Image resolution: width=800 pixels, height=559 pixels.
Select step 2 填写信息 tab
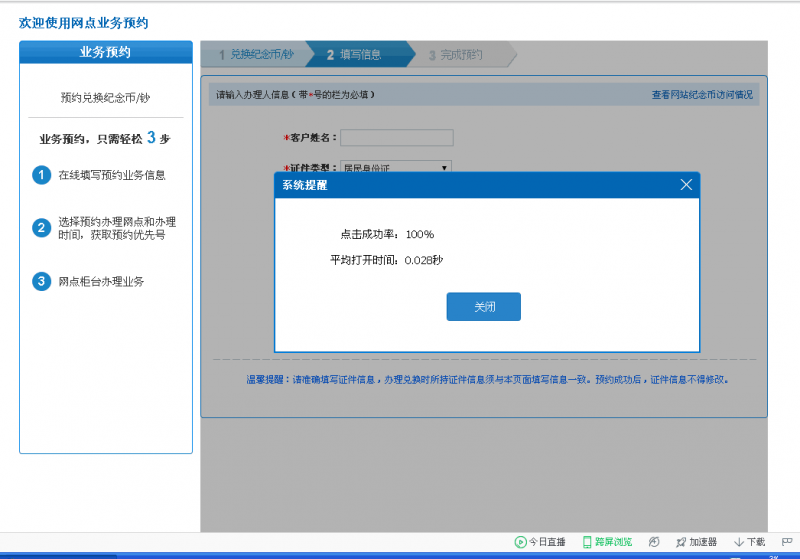(x=355, y=55)
